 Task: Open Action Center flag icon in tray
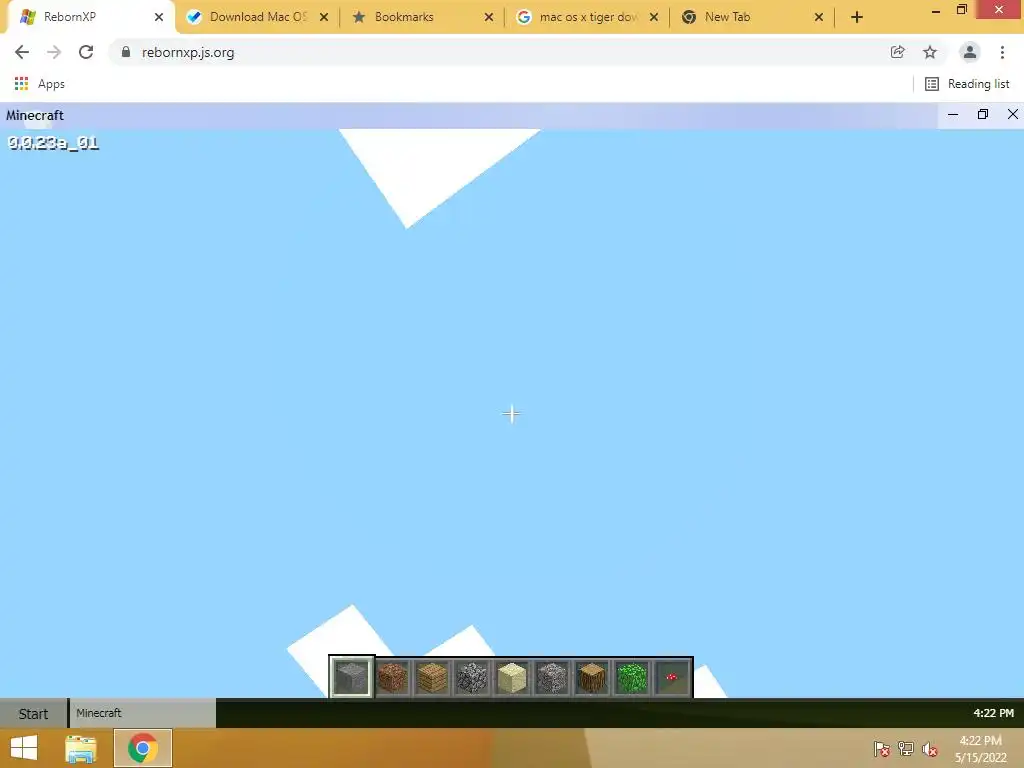tap(882, 749)
